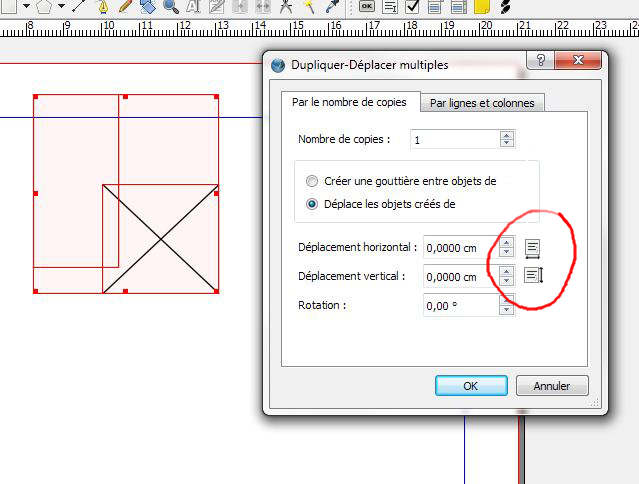Select the Eyedropper tool
Screen dimensions: 639x484
[330, 6]
